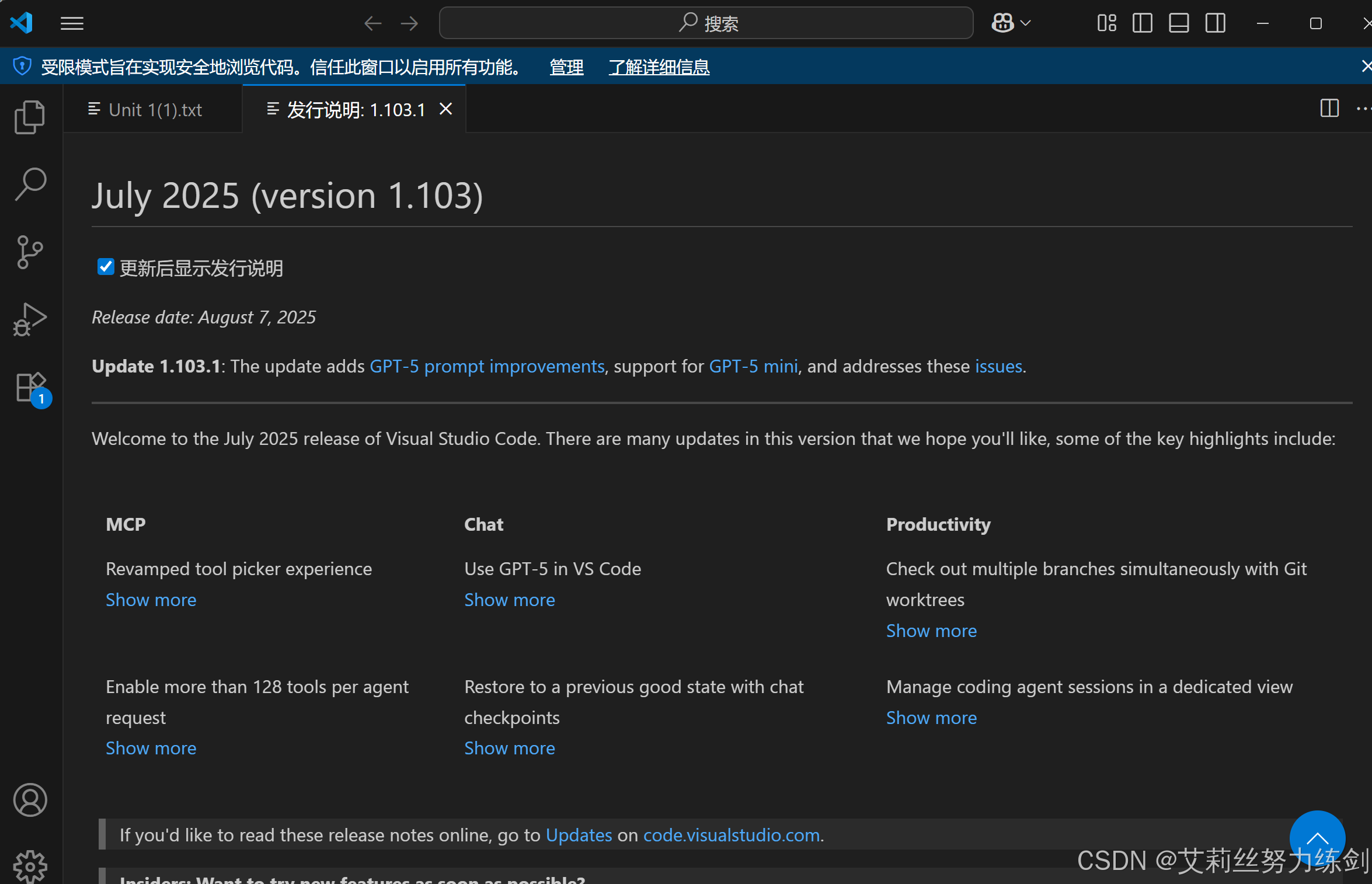Uncheck the 更新后显示发行说明 checkbox
The height and width of the screenshot is (884, 1372).
(x=106, y=267)
